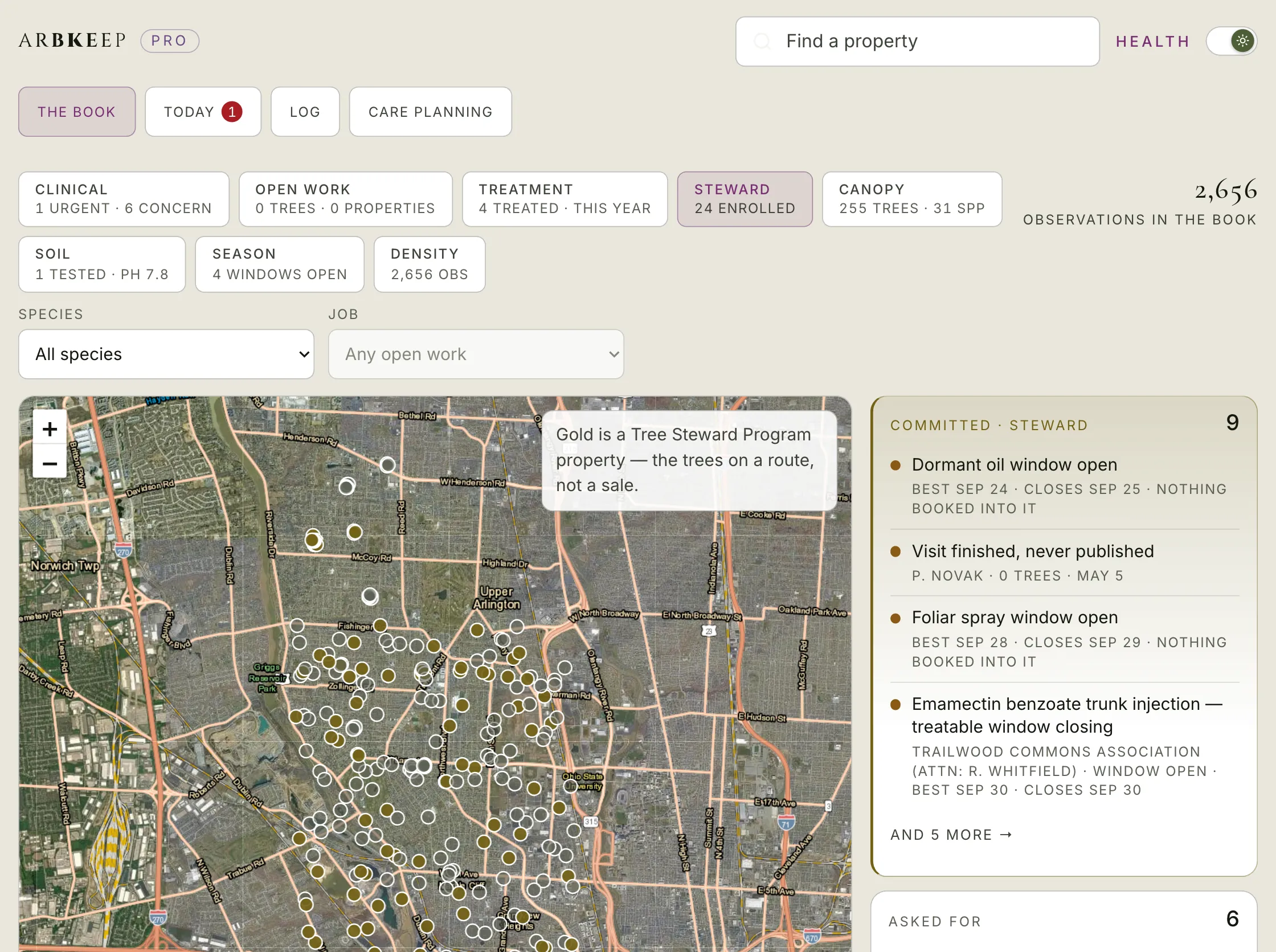
Task: Zoom out on the map
Action: pyautogui.click(x=50, y=463)
